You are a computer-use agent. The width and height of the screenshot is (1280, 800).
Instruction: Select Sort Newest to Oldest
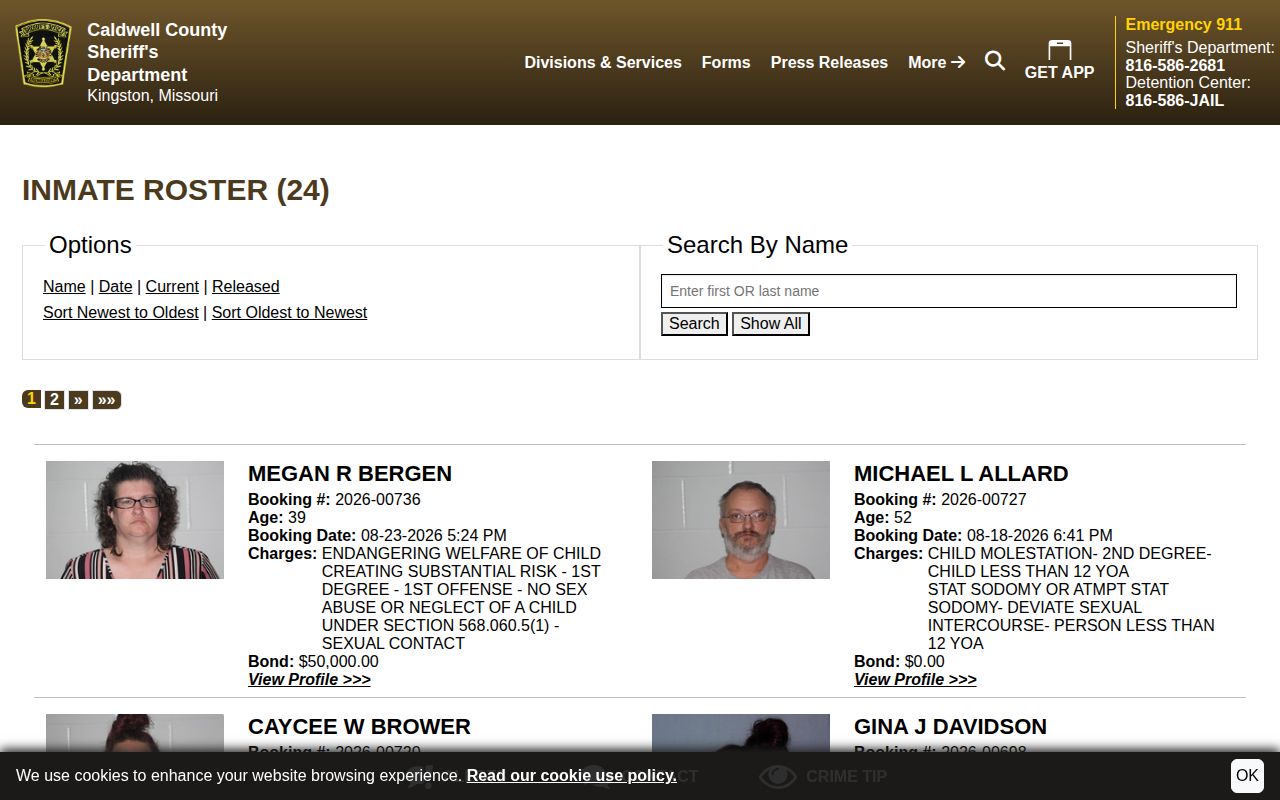[x=121, y=312]
